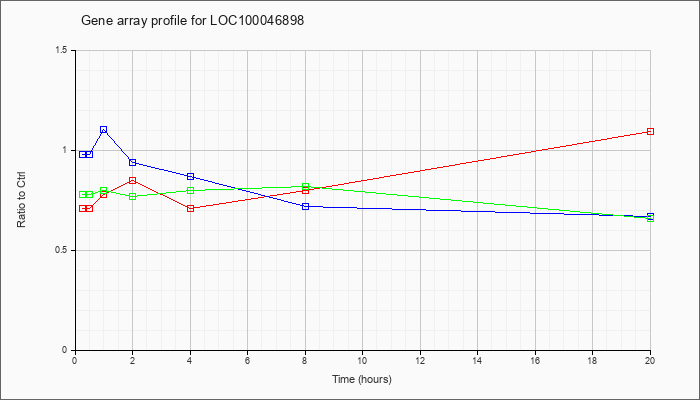The height and width of the screenshot is (400, 700).
Task: Select the green marker at 2 hours
Action: tap(133, 196)
